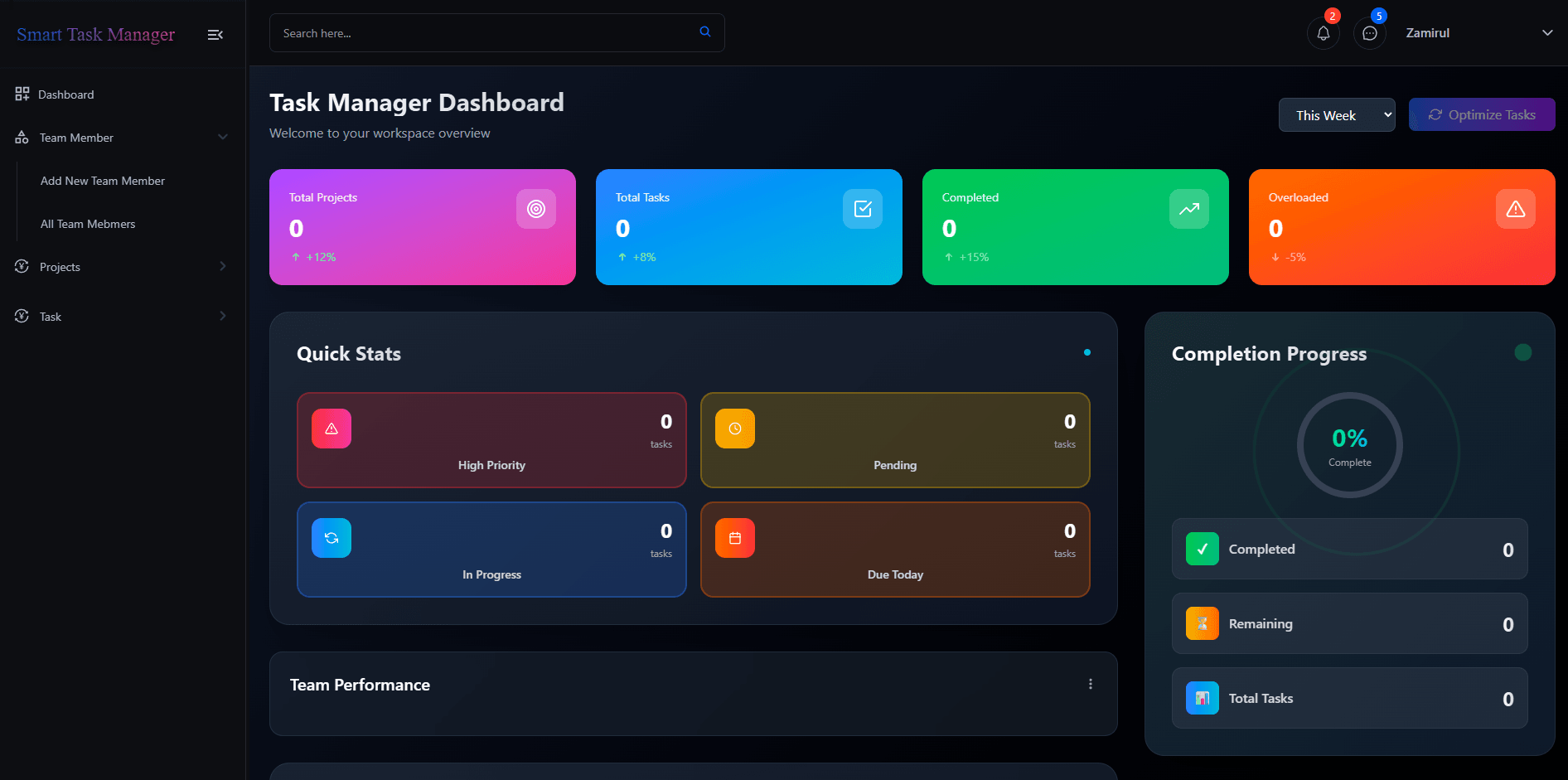Click the Optimize Tasks button
The image size is (1568, 780).
coord(1482,114)
